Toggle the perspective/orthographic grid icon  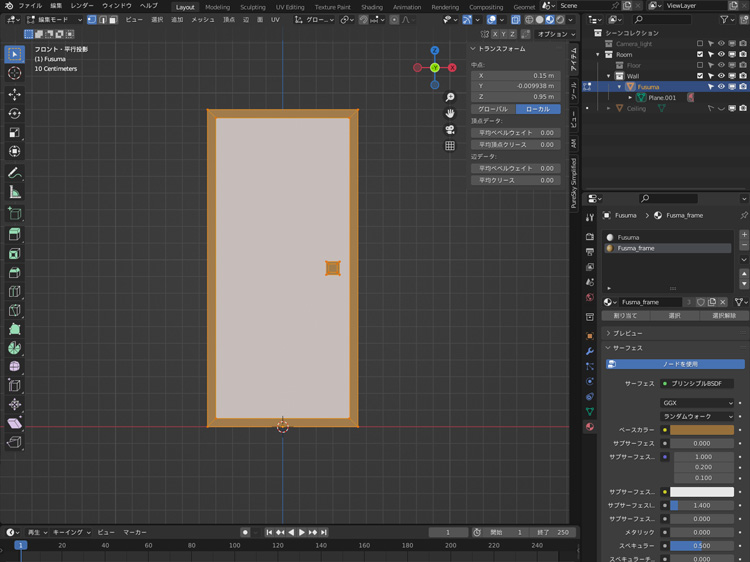tap(450, 146)
